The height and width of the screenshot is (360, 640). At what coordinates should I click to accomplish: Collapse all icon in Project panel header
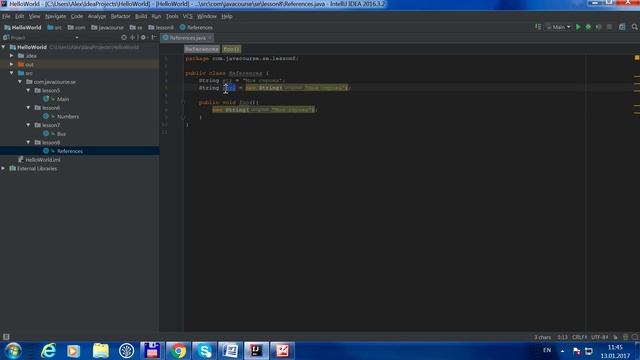pyautogui.click(x=132, y=37)
